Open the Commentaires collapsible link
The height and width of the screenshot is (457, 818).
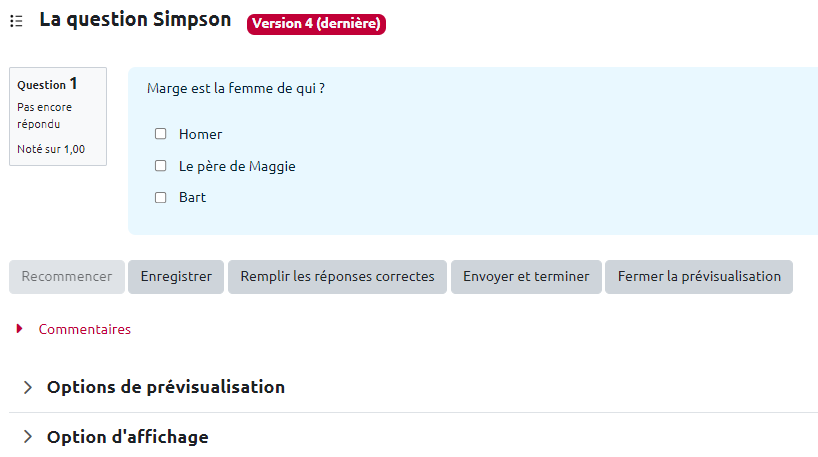84,329
